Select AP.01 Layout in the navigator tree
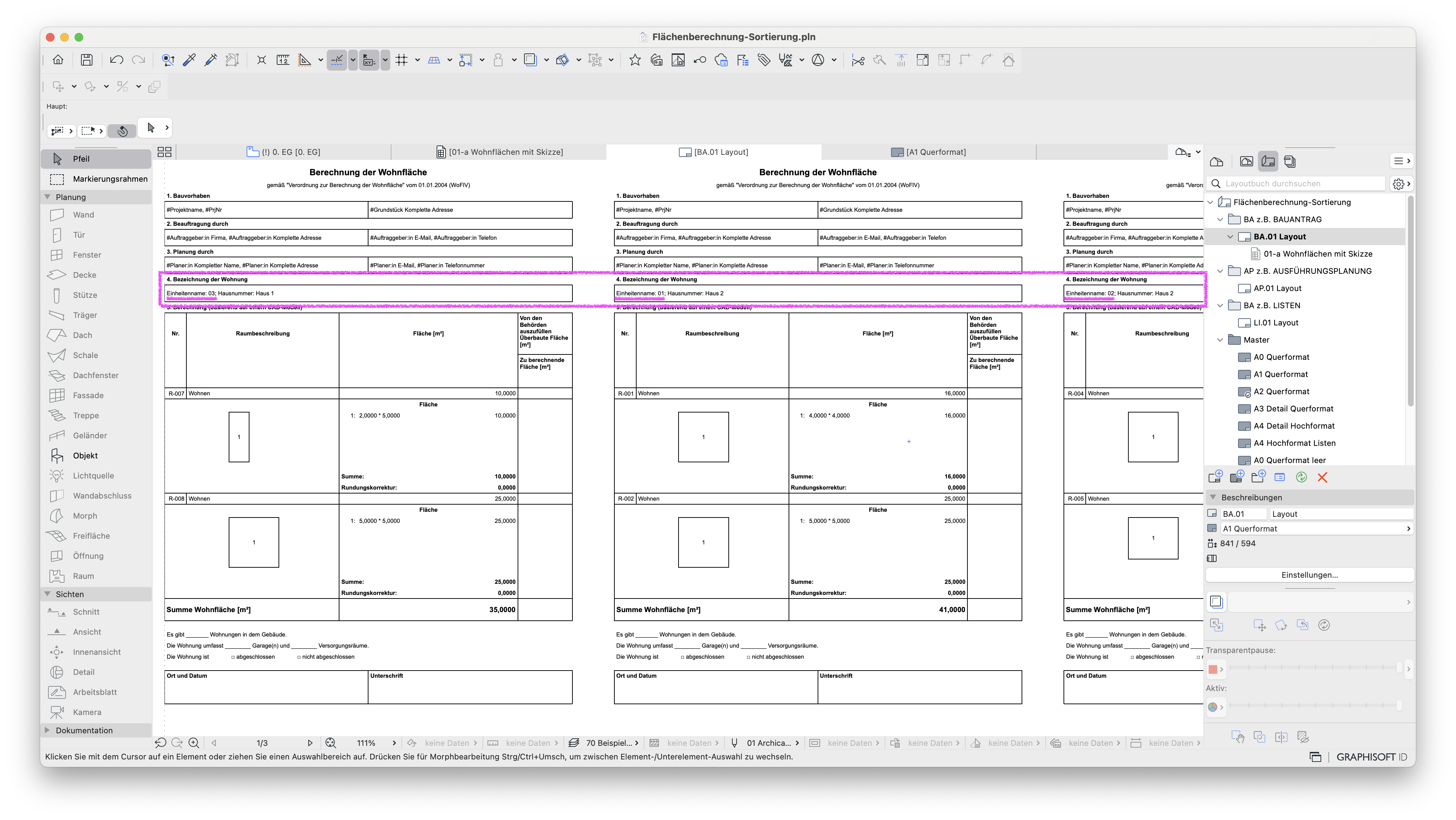The height and width of the screenshot is (820, 1456). pos(1277,288)
